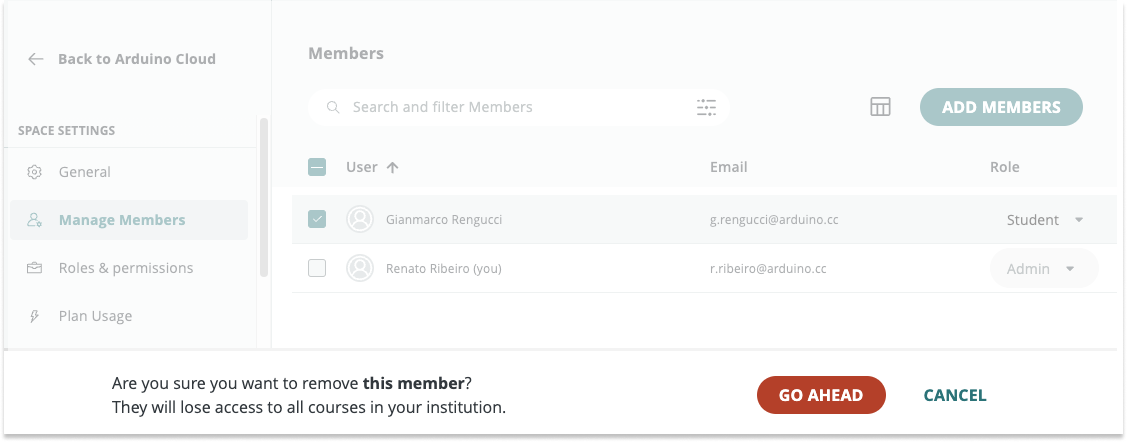Check Renato Ribeiro's row checkbox
The height and width of the screenshot is (442, 1127).
click(317, 268)
